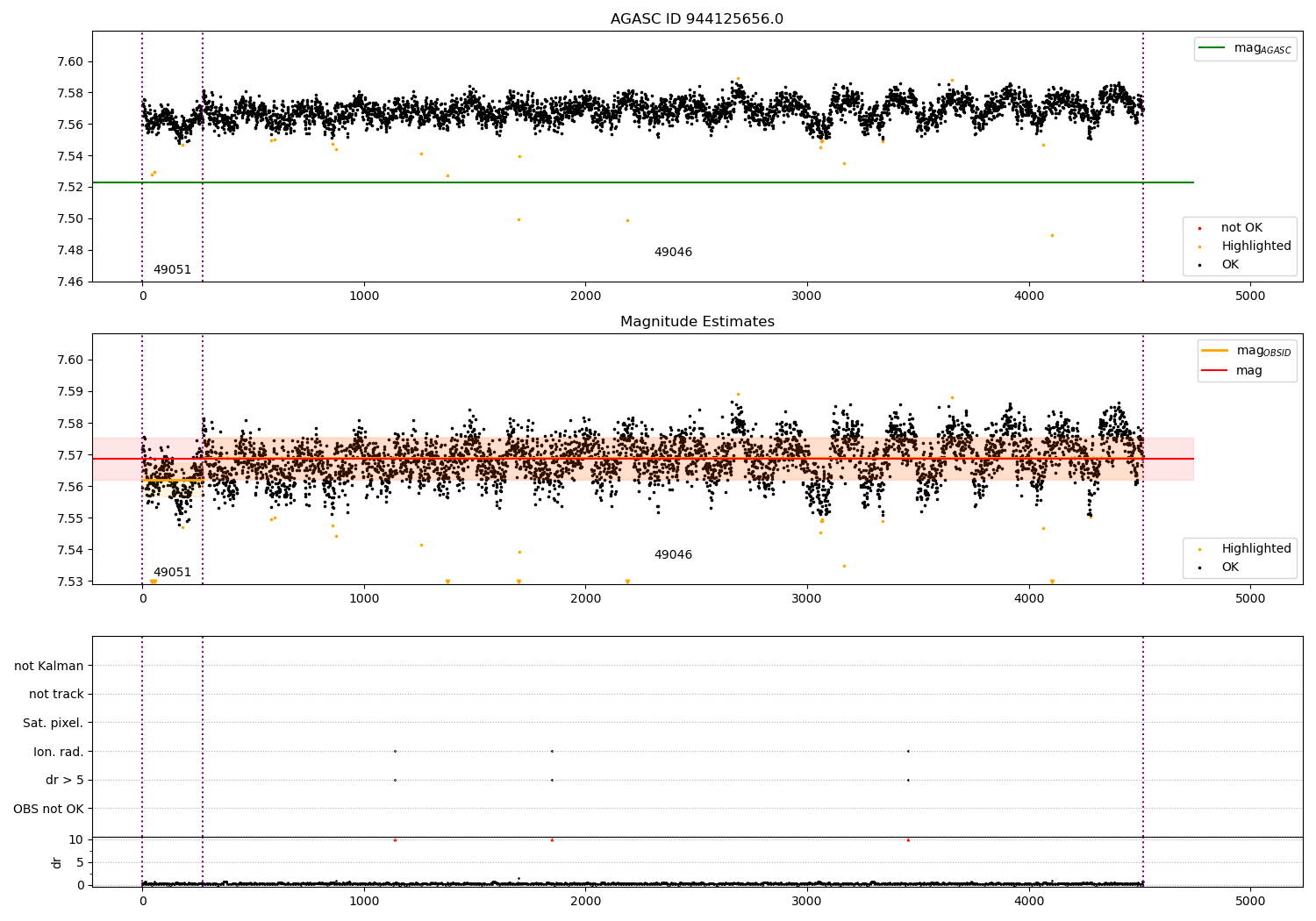The image size is (1316, 921).
Task: Click the 'Ion. rad.' flag dot near x=1150
Action: (395, 751)
